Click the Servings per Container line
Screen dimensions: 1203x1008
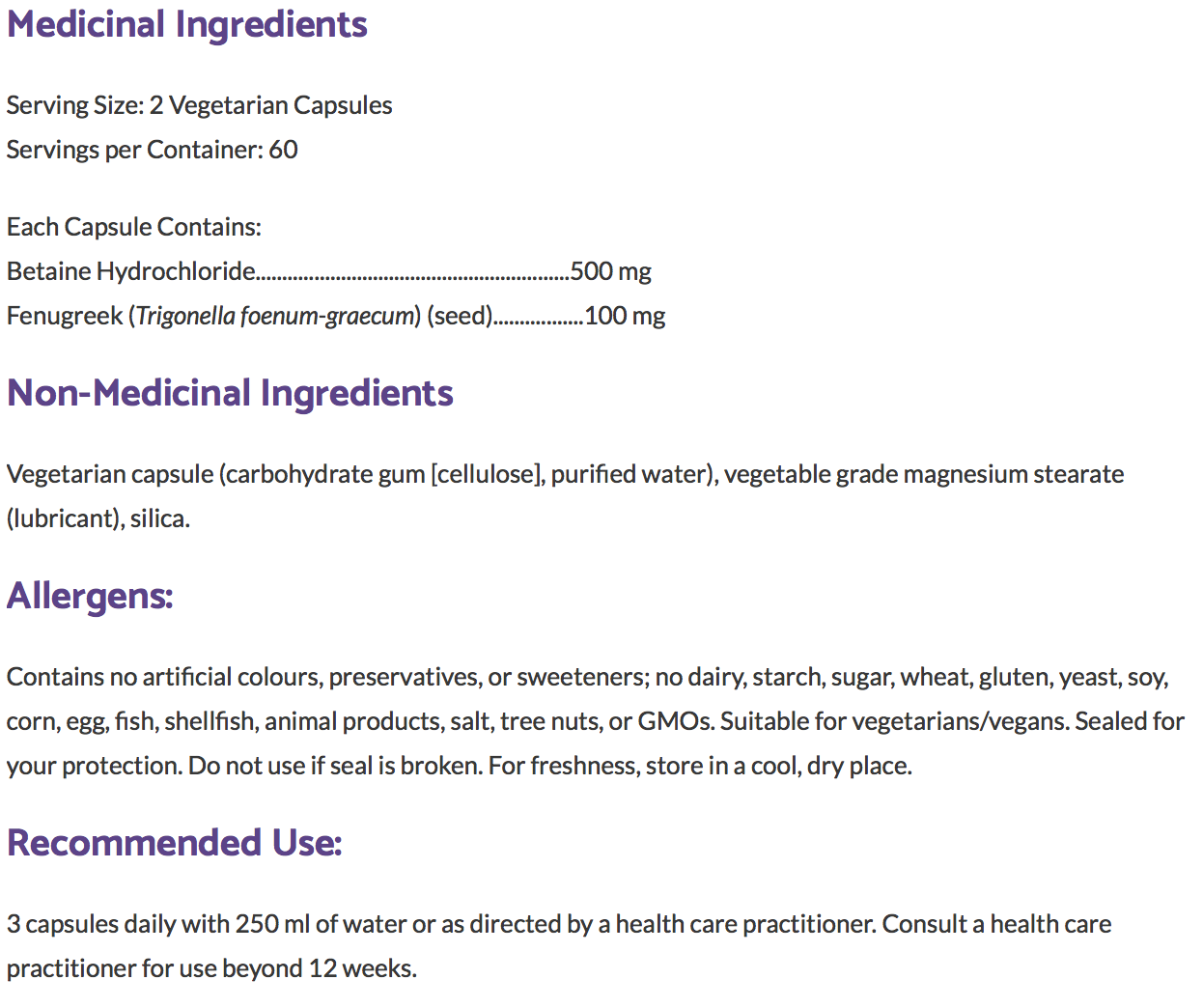click(152, 150)
